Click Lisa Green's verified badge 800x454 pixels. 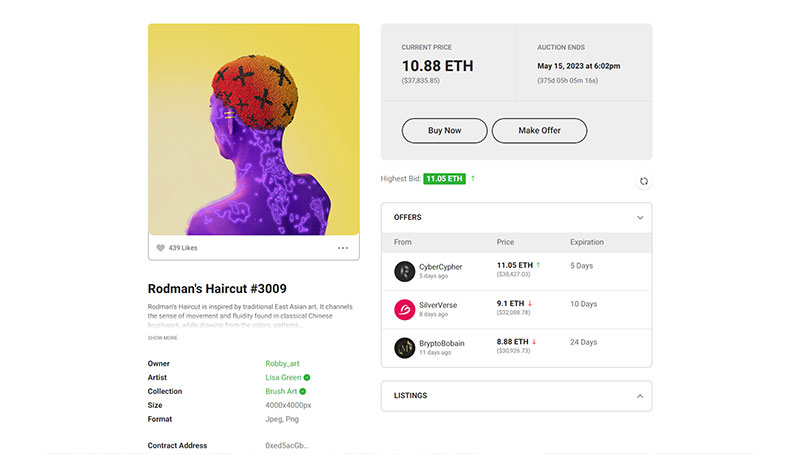coord(307,377)
